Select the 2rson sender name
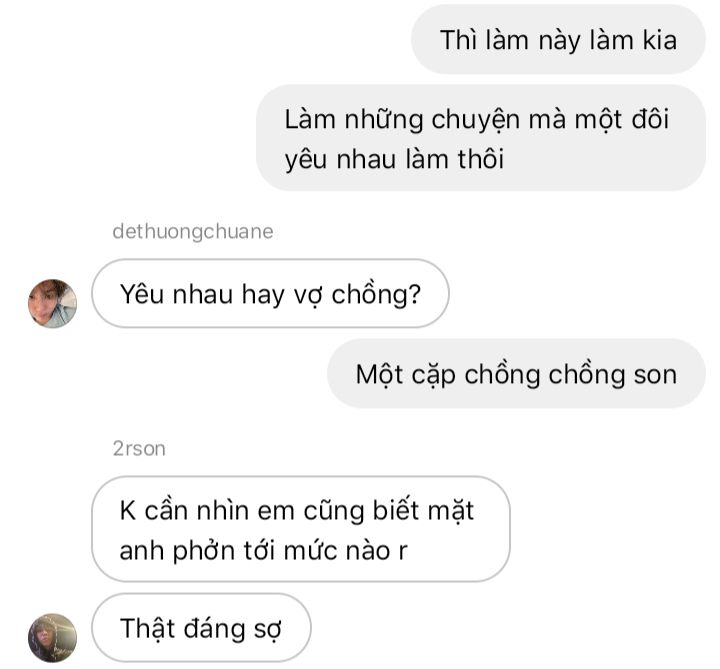 tap(139, 449)
